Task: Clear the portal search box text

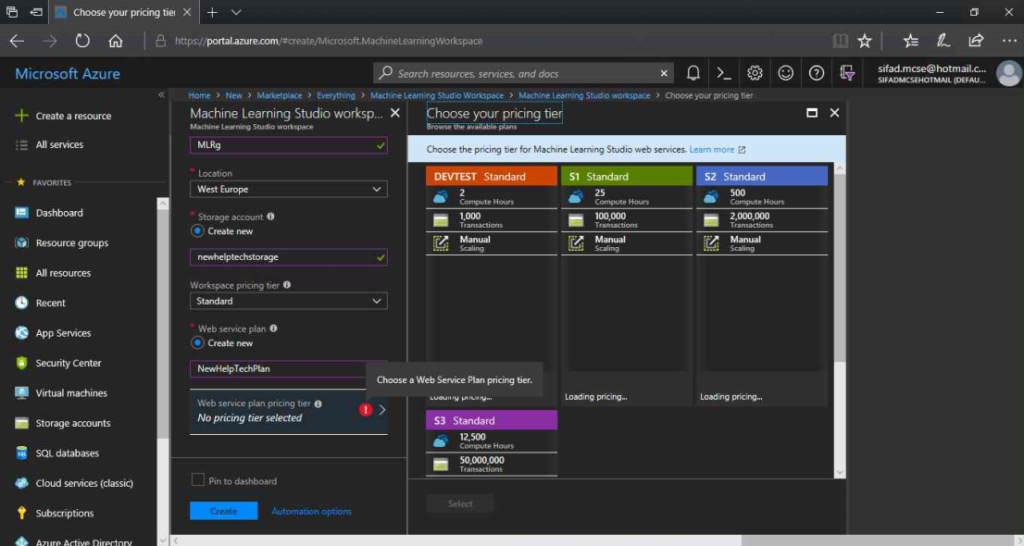Action: tap(664, 73)
